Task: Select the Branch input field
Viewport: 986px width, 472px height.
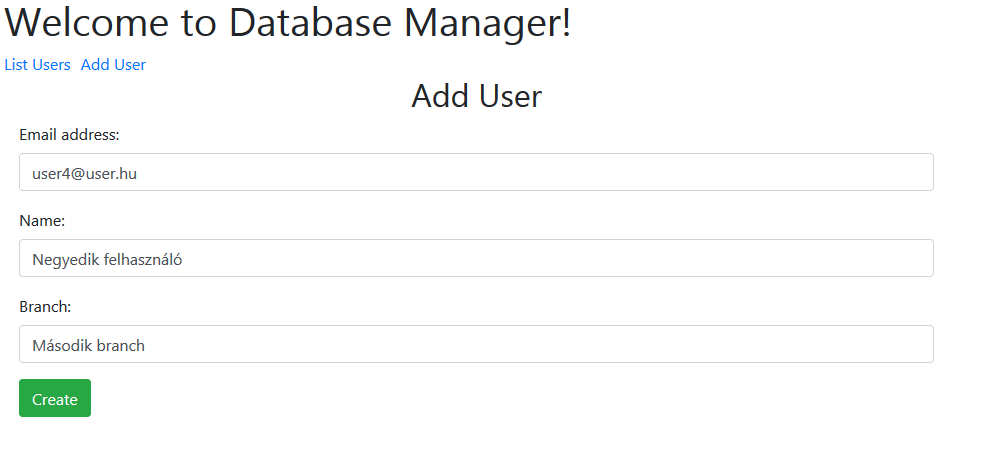Action: click(x=476, y=344)
